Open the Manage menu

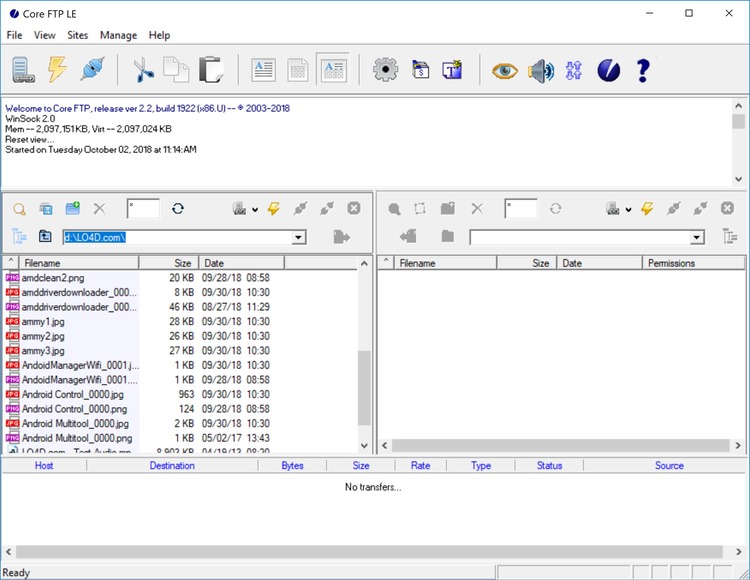point(119,35)
